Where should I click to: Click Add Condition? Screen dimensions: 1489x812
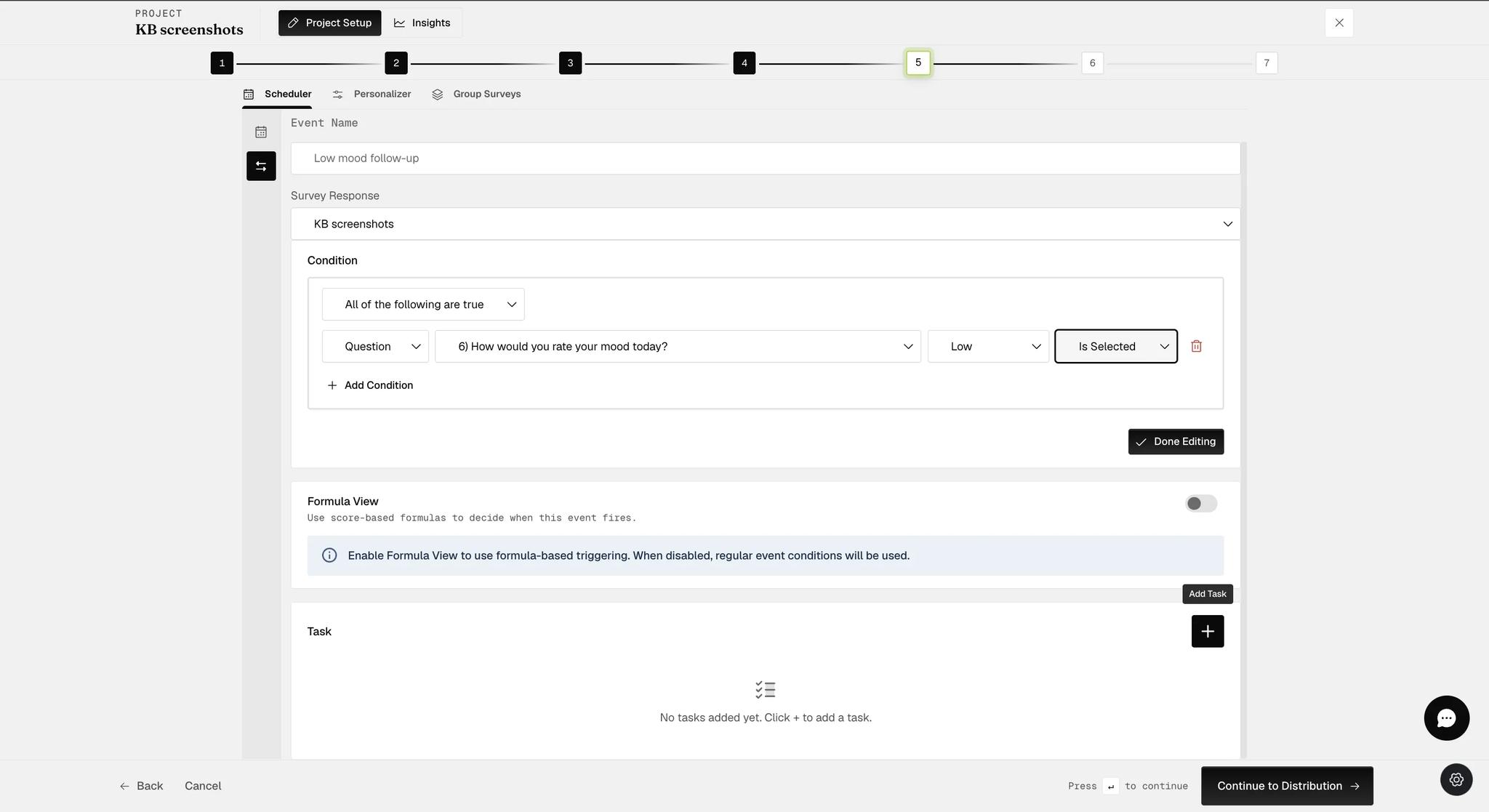pos(370,385)
